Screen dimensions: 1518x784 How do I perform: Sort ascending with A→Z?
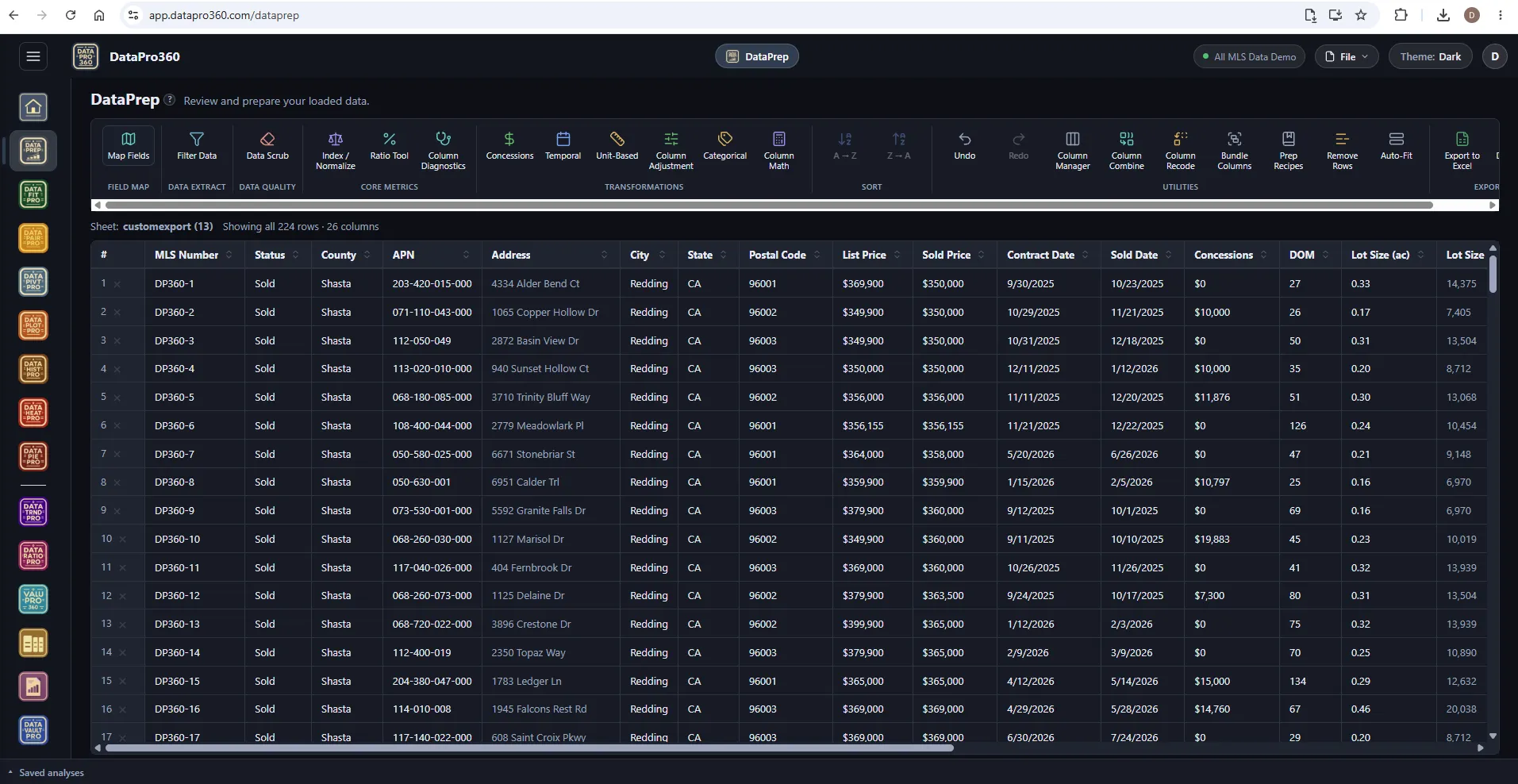845,148
